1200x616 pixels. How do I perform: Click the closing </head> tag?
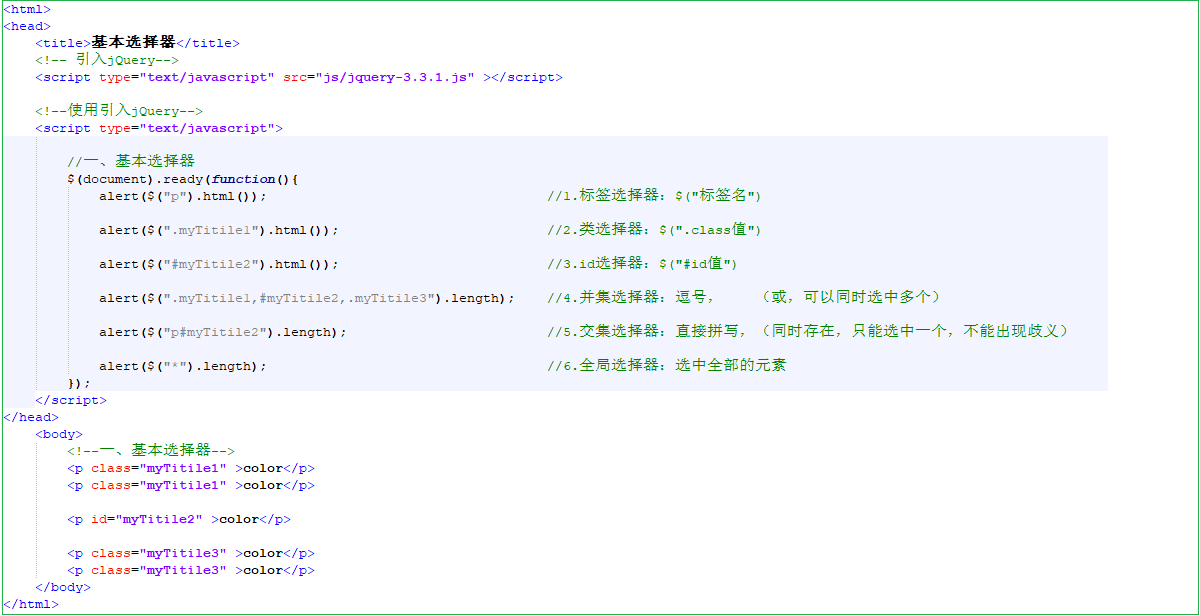point(31,417)
